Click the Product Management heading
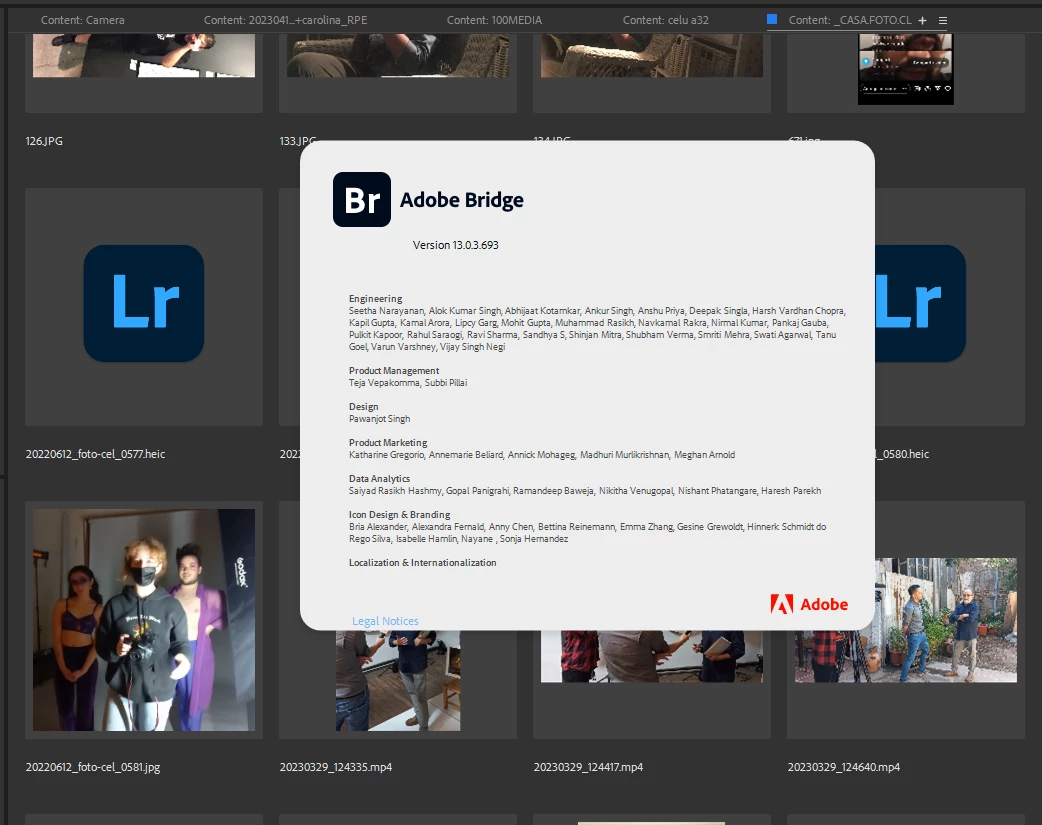This screenshot has width=1042, height=825. (x=394, y=370)
